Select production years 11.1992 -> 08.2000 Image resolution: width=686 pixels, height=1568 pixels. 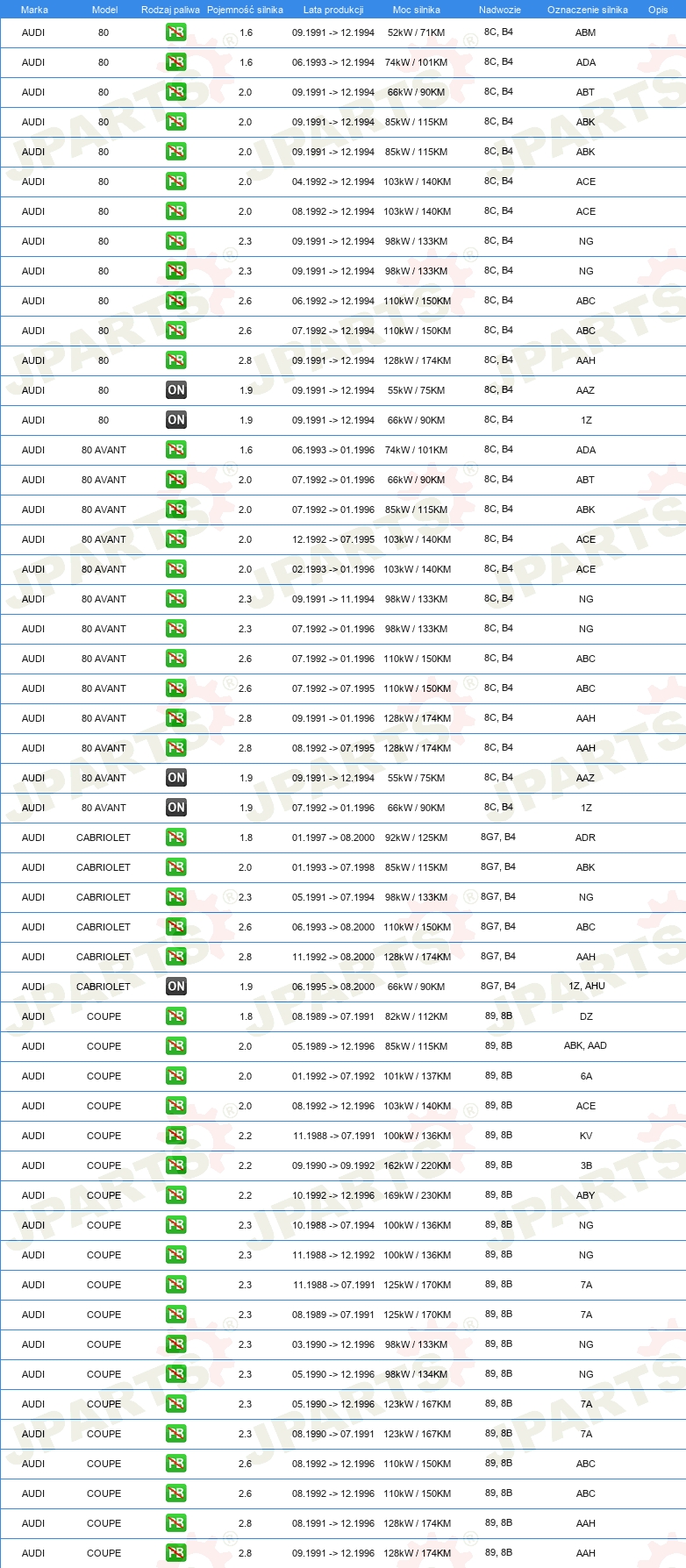tap(333, 957)
